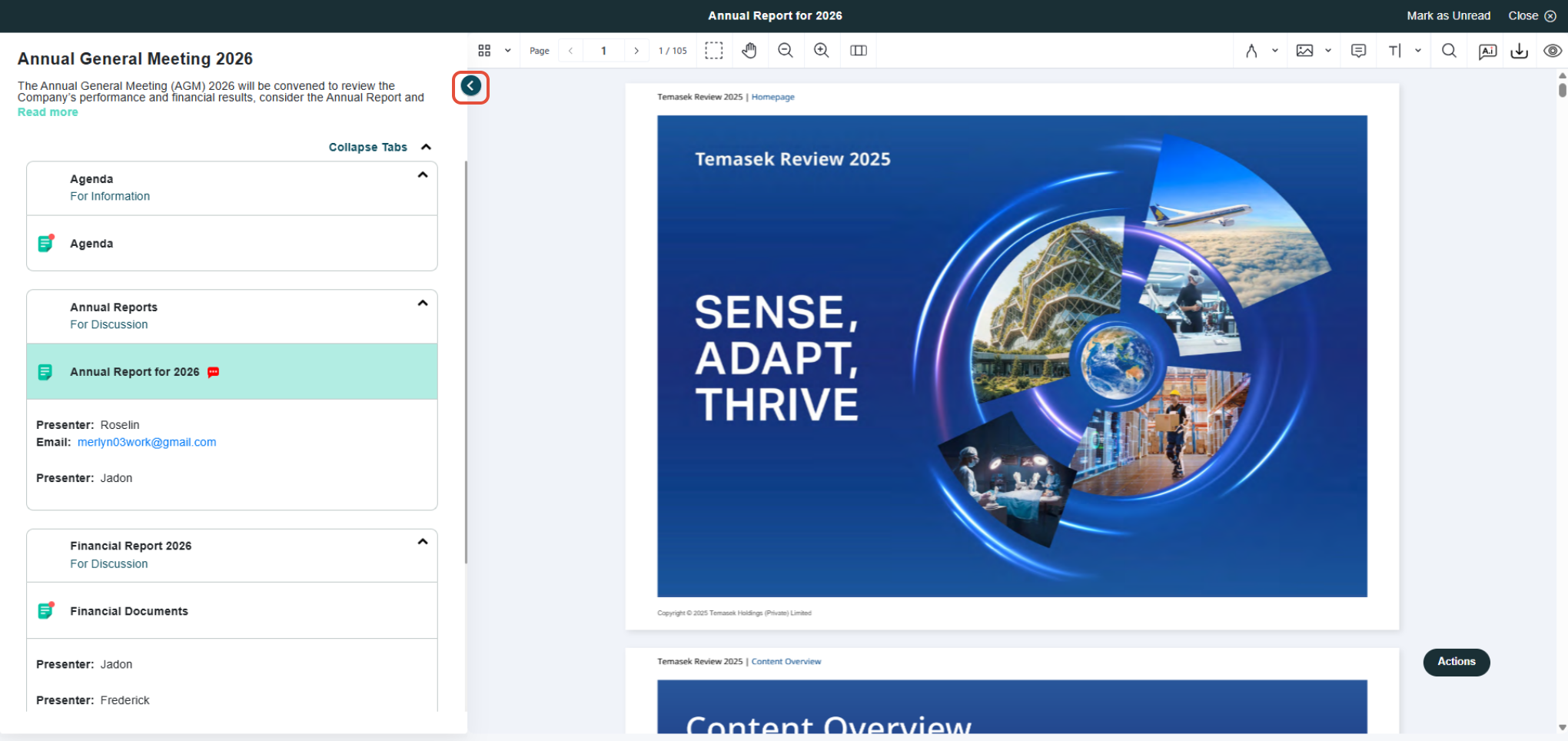
Task: Close the document viewer
Action: [1532, 15]
